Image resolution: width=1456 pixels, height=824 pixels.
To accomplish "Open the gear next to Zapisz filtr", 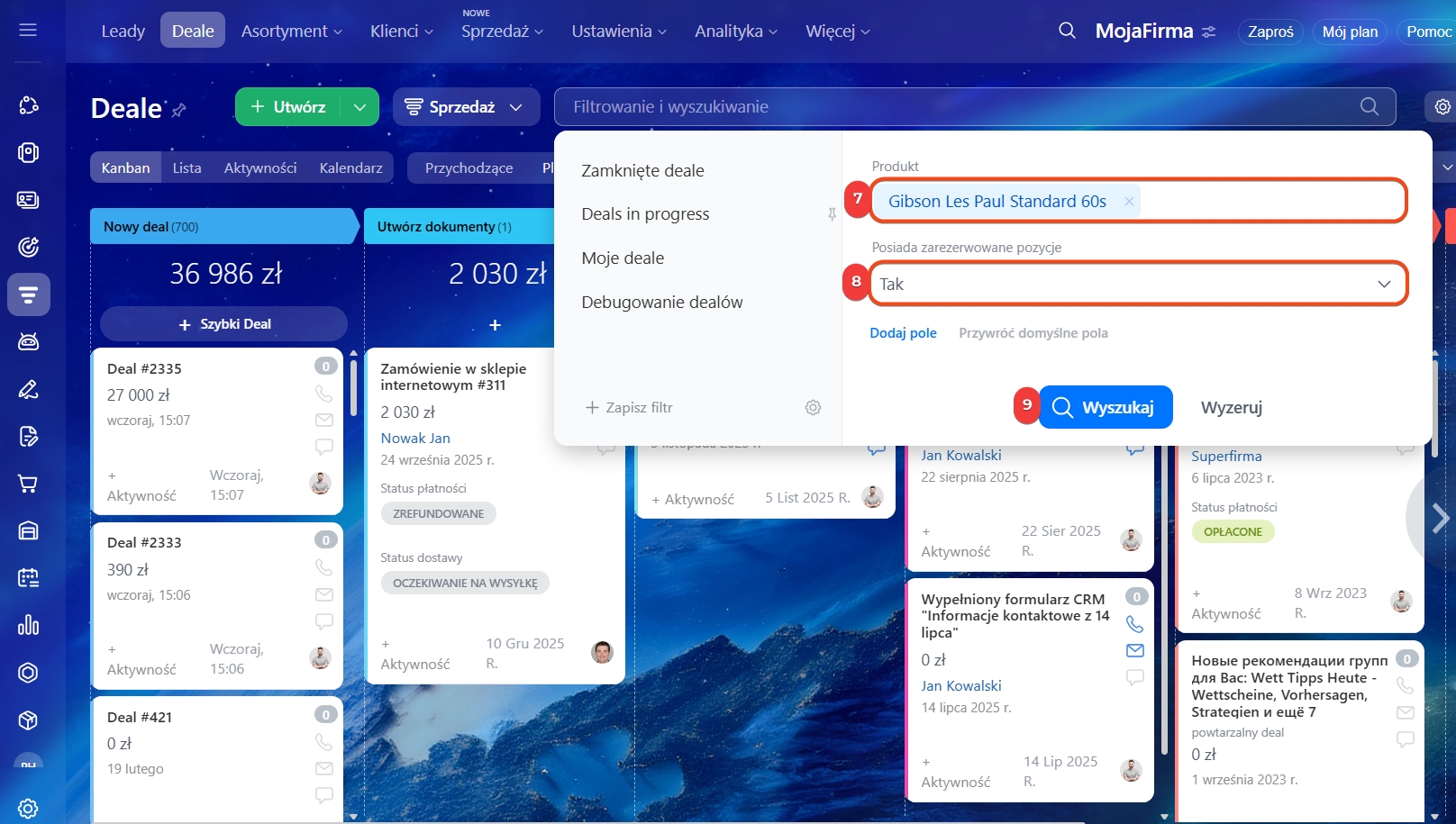I will (x=813, y=408).
